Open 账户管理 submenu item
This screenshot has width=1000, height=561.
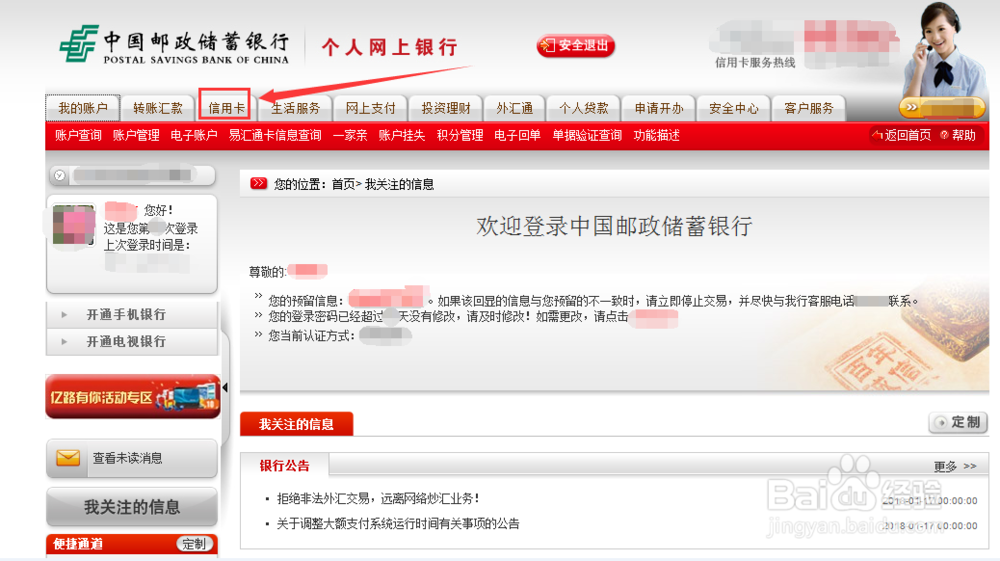pos(136,135)
